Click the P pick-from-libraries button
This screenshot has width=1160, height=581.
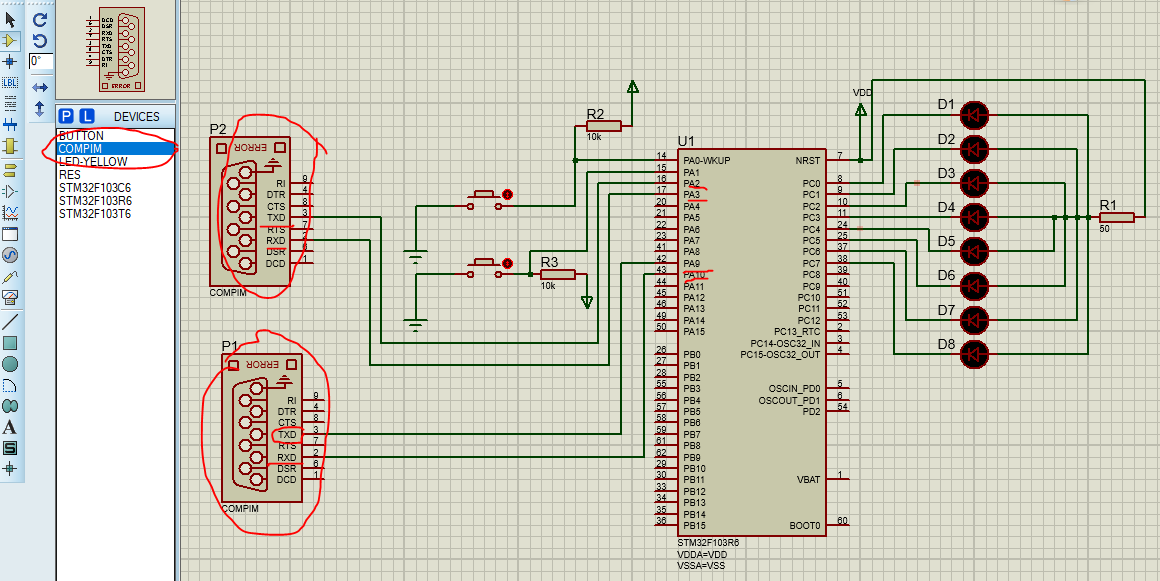[66, 116]
